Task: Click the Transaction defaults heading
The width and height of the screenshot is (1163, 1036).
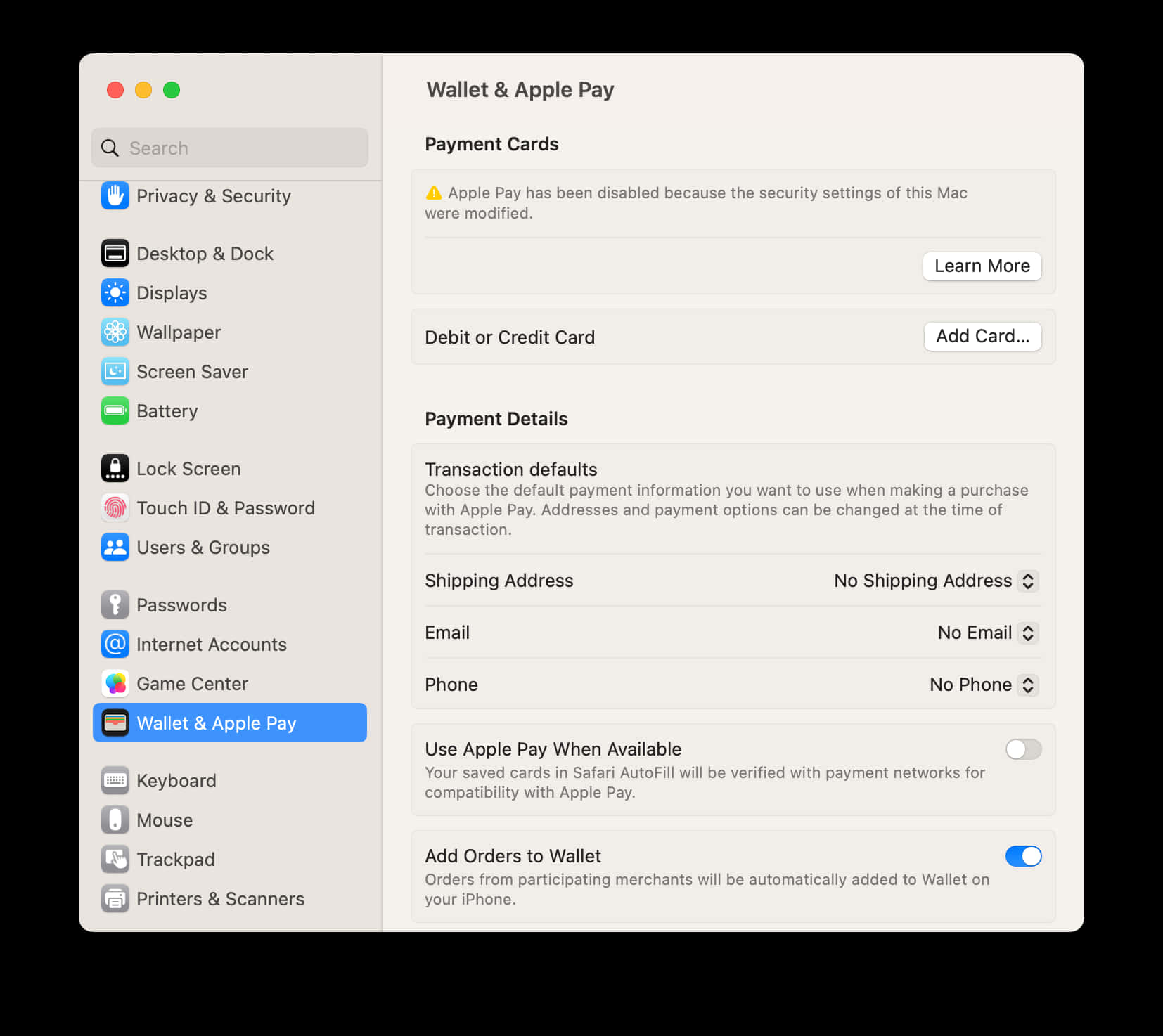Action: pos(511,470)
